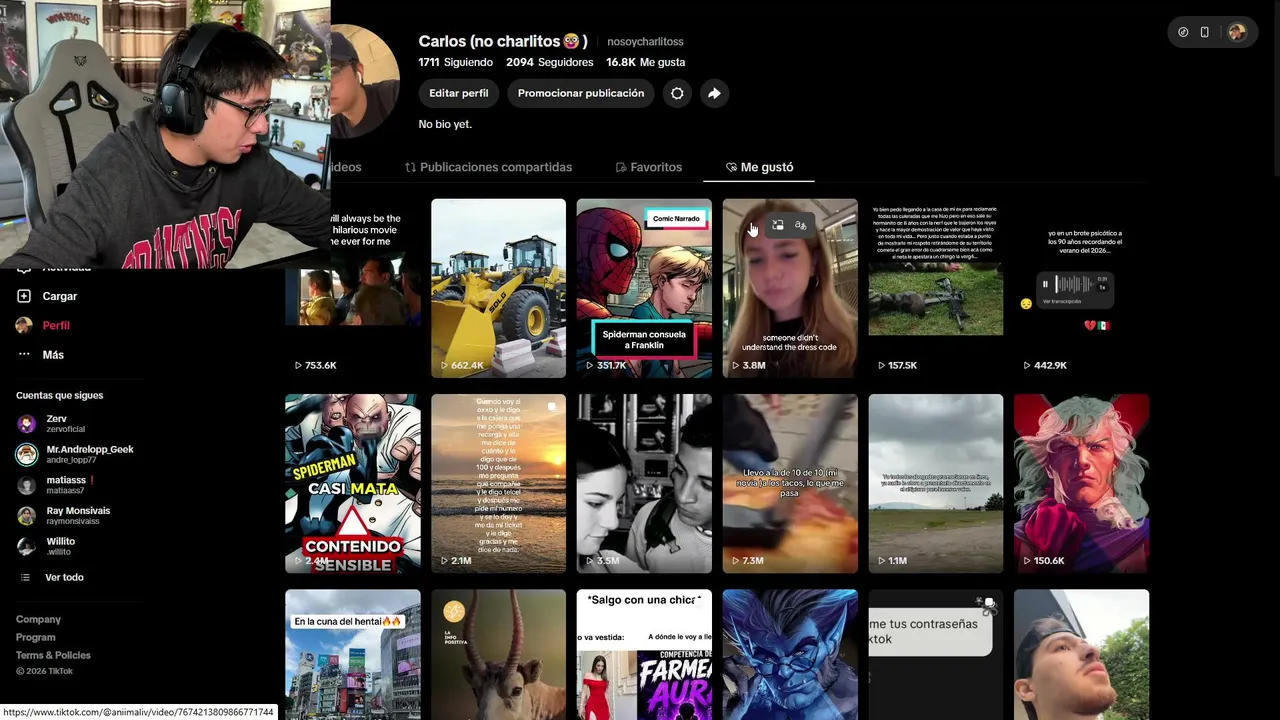Click the Editar perfil button
Image resolution: width=1280 pixels, height=720 pixels.
click(459, 93)
